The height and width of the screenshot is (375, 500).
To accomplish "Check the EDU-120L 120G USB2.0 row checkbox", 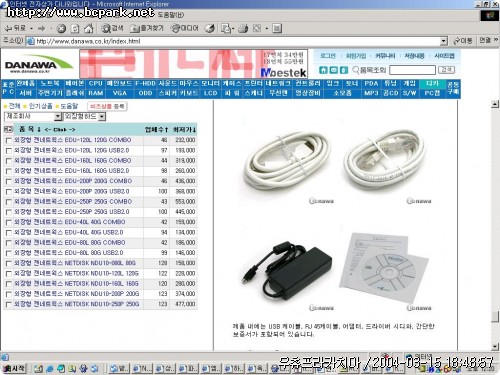I will 8,151.
